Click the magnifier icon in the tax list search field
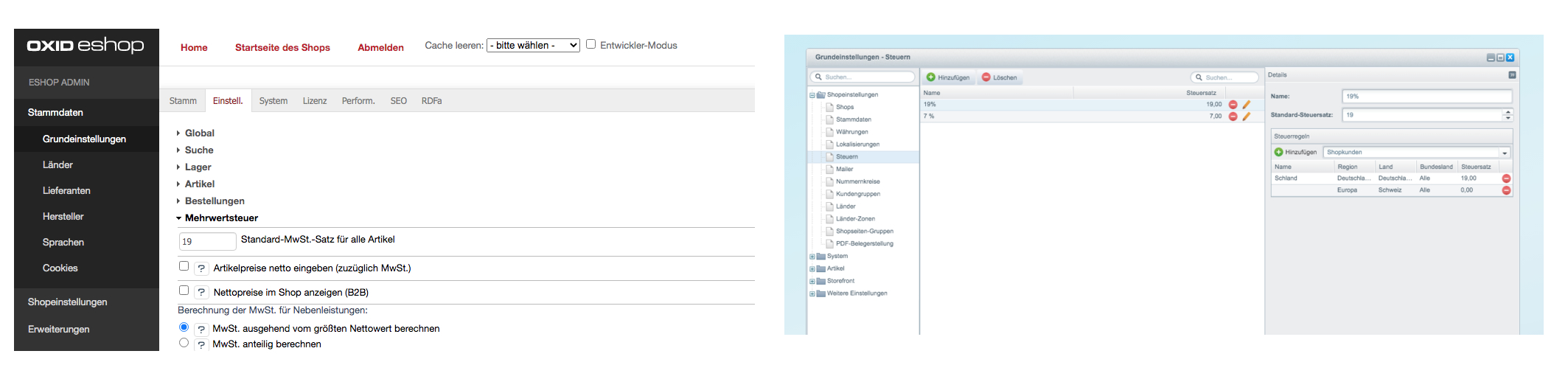Screen dimensions: 1568x379 tap(1199, 77)
